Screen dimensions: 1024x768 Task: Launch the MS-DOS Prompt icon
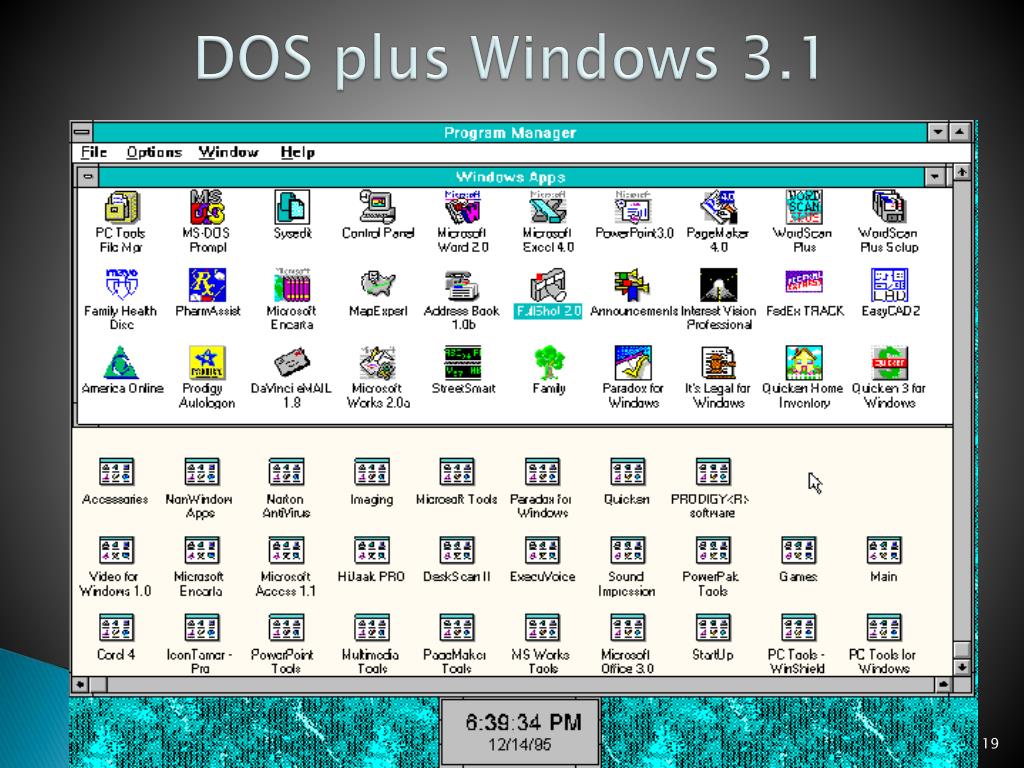point(207,207)
